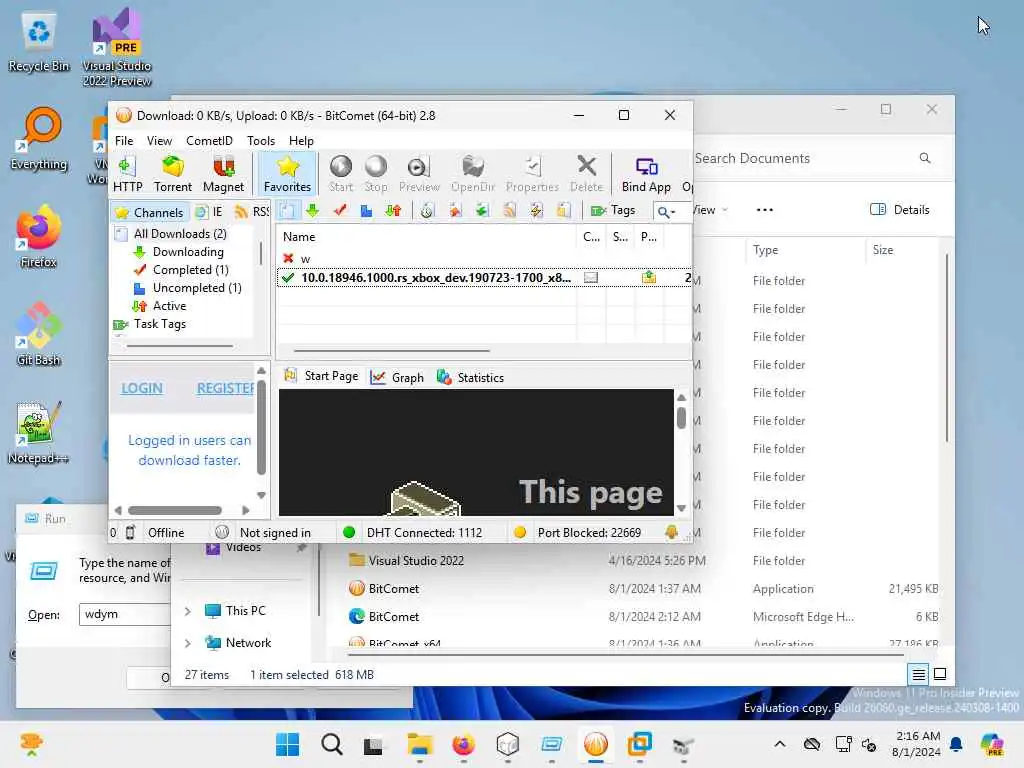
Task: Open the search magnifier dropdown in BitComet
Action: [666, 212]
